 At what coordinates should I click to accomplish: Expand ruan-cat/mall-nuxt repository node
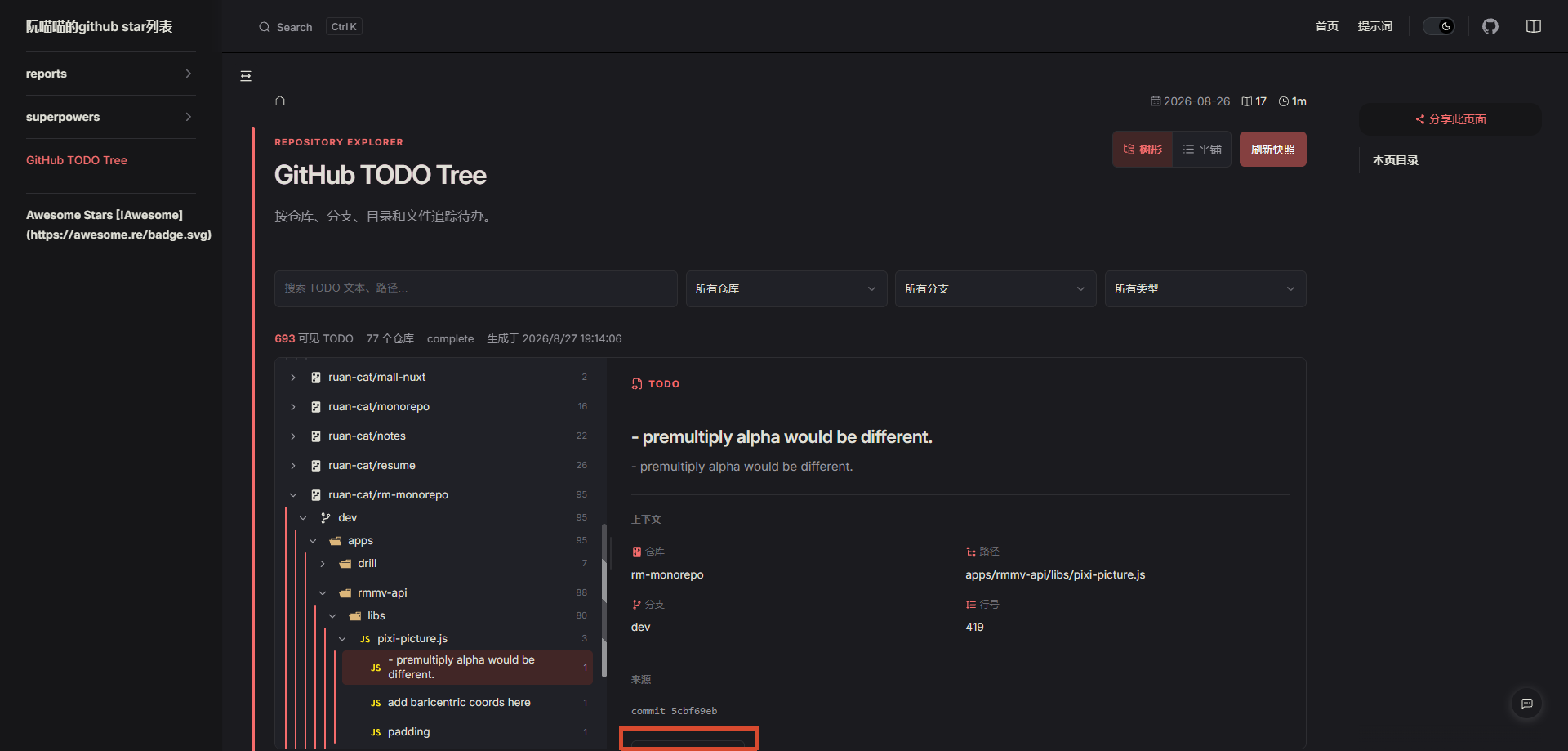click(x=293, y=378)
